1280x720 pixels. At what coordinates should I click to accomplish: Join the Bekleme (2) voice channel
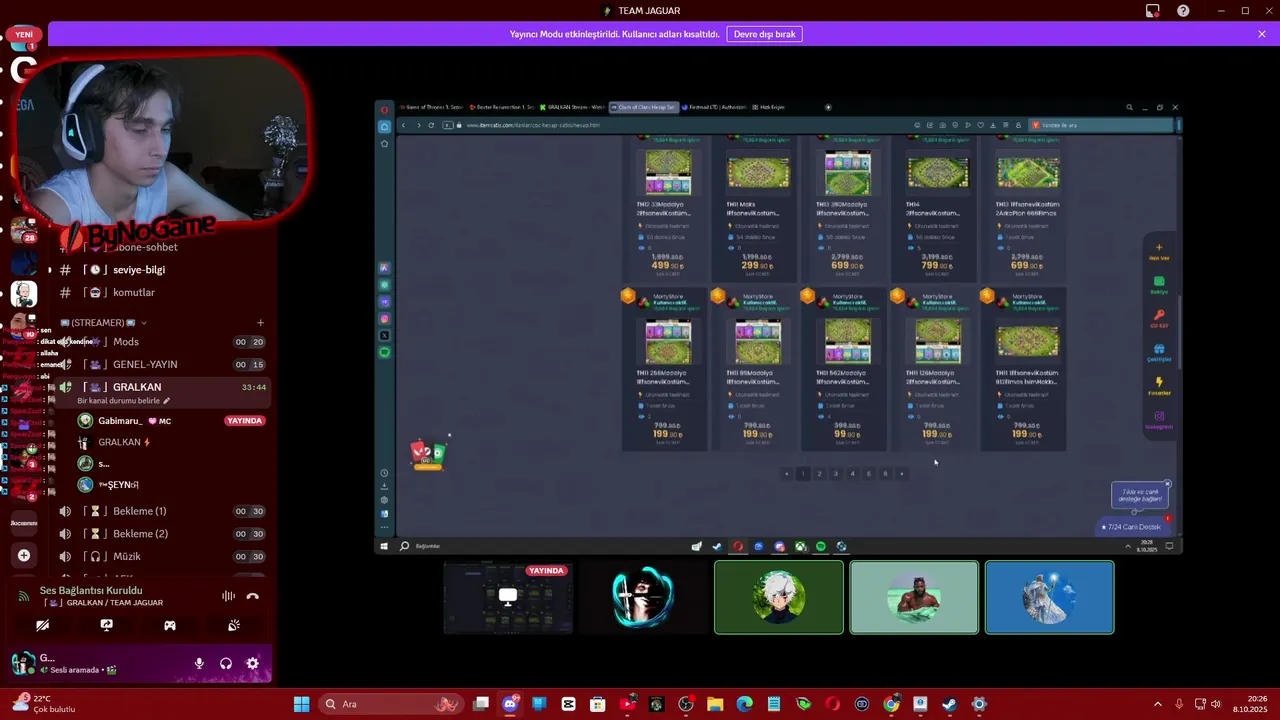[x=160, y=534]
